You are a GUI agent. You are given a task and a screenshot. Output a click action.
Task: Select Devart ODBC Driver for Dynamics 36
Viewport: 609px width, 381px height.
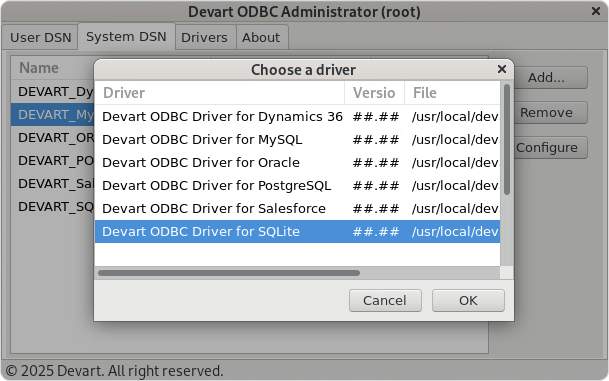point(298,117)
